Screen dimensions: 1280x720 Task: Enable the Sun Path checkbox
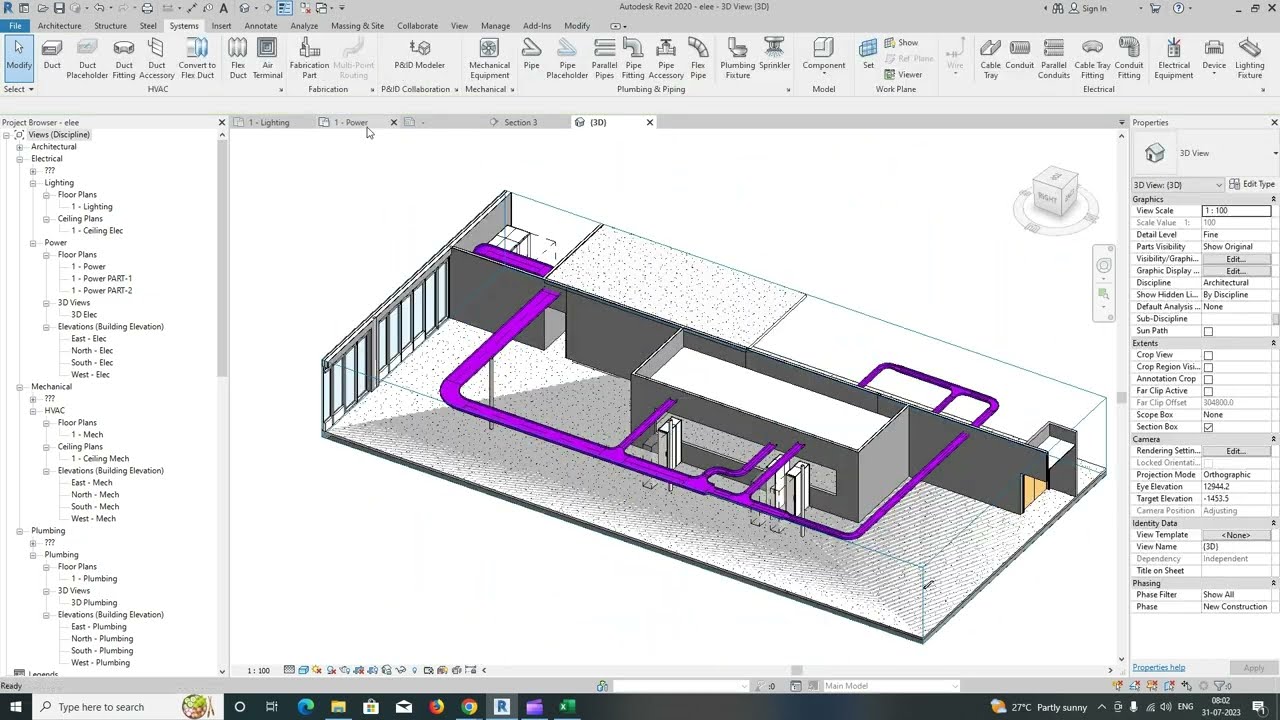(x=1208, y=331)
